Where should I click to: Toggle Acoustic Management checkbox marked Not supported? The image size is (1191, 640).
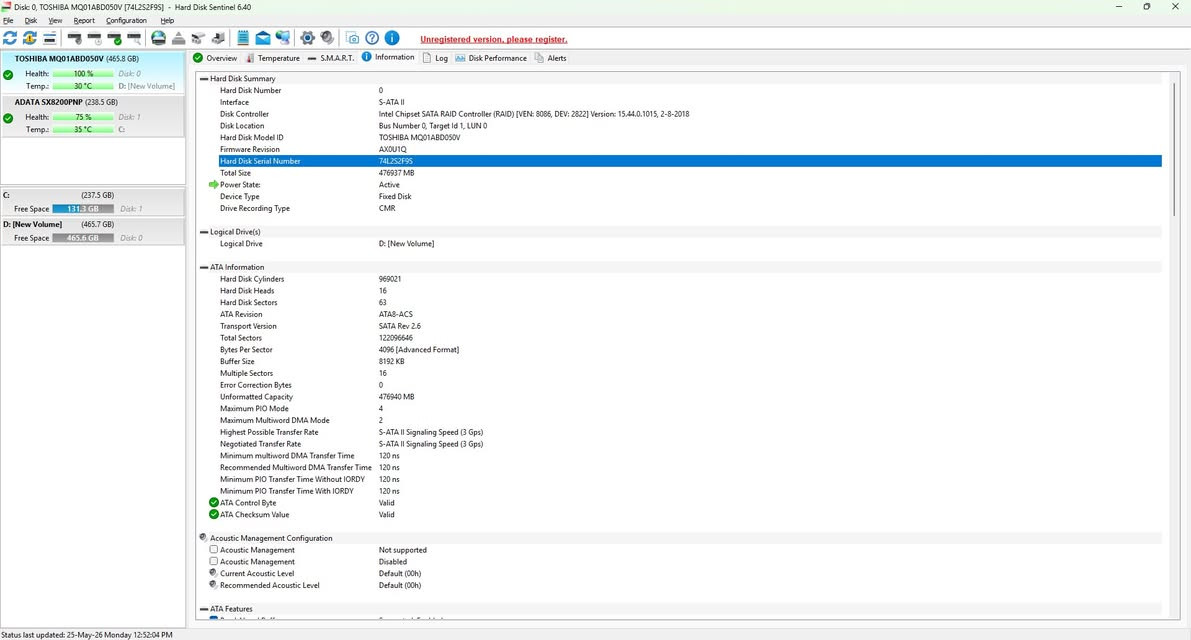(213, 550)
